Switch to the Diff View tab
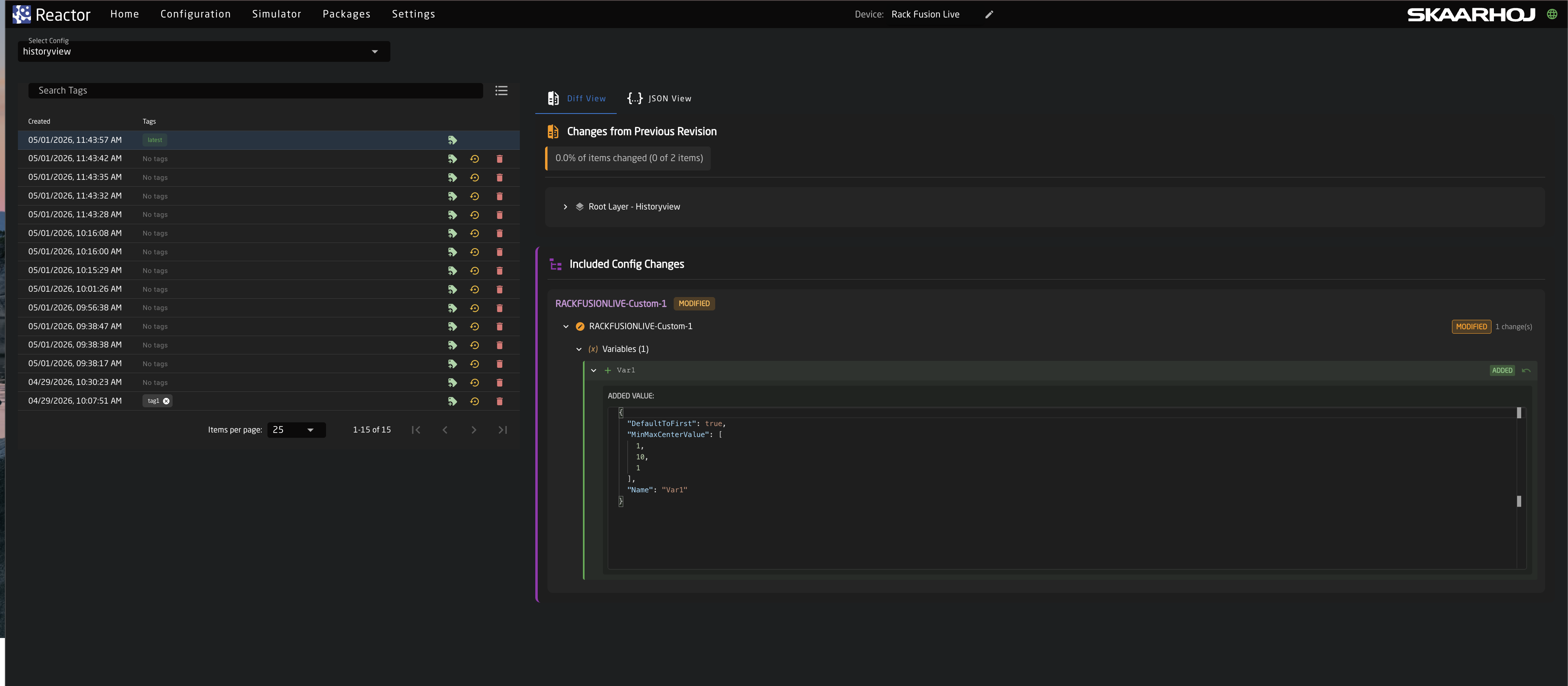This screenshot has width=1568, height=686. click(x=576, y=98)
